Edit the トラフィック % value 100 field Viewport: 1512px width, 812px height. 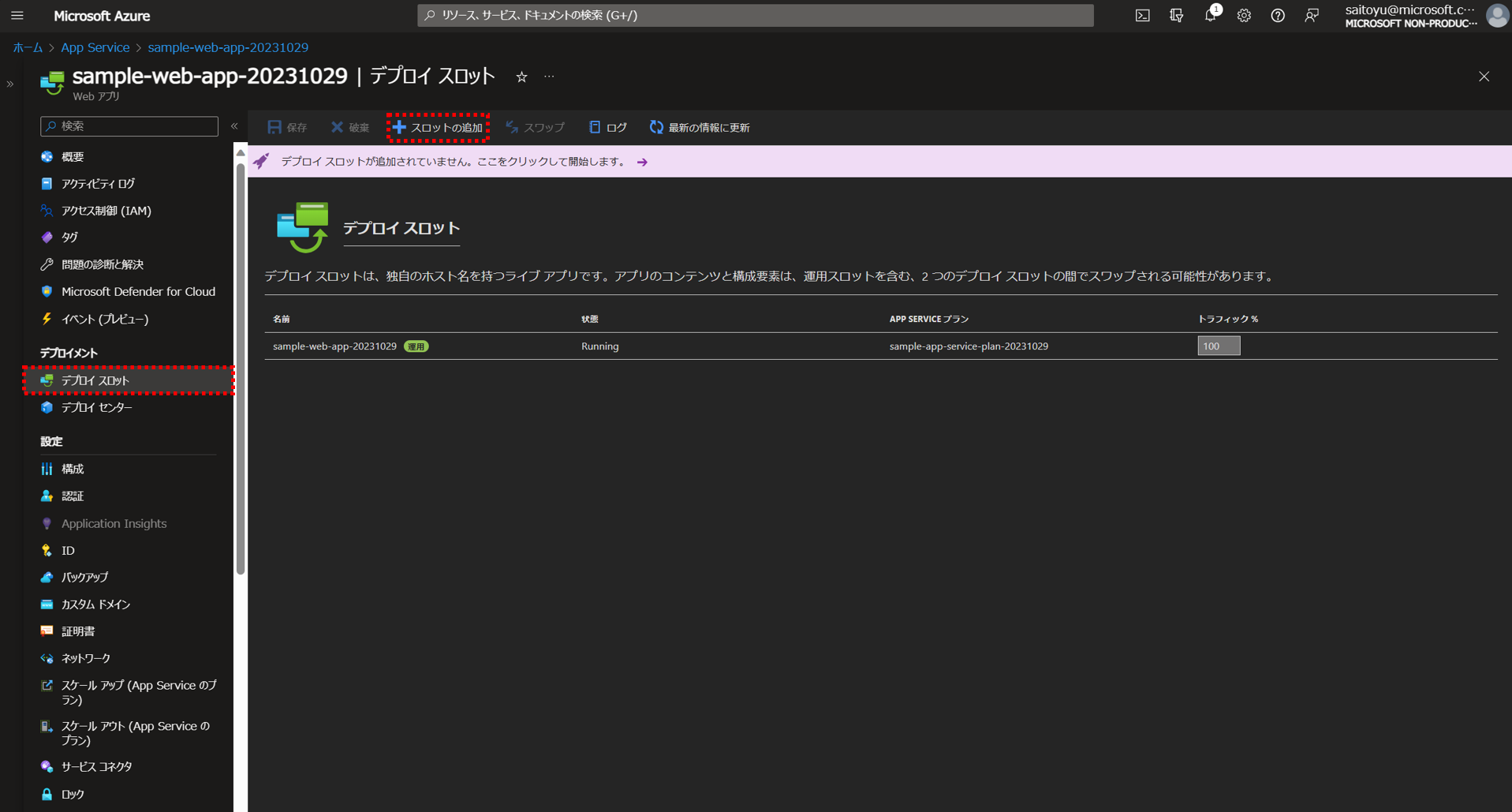[1219, 346]
